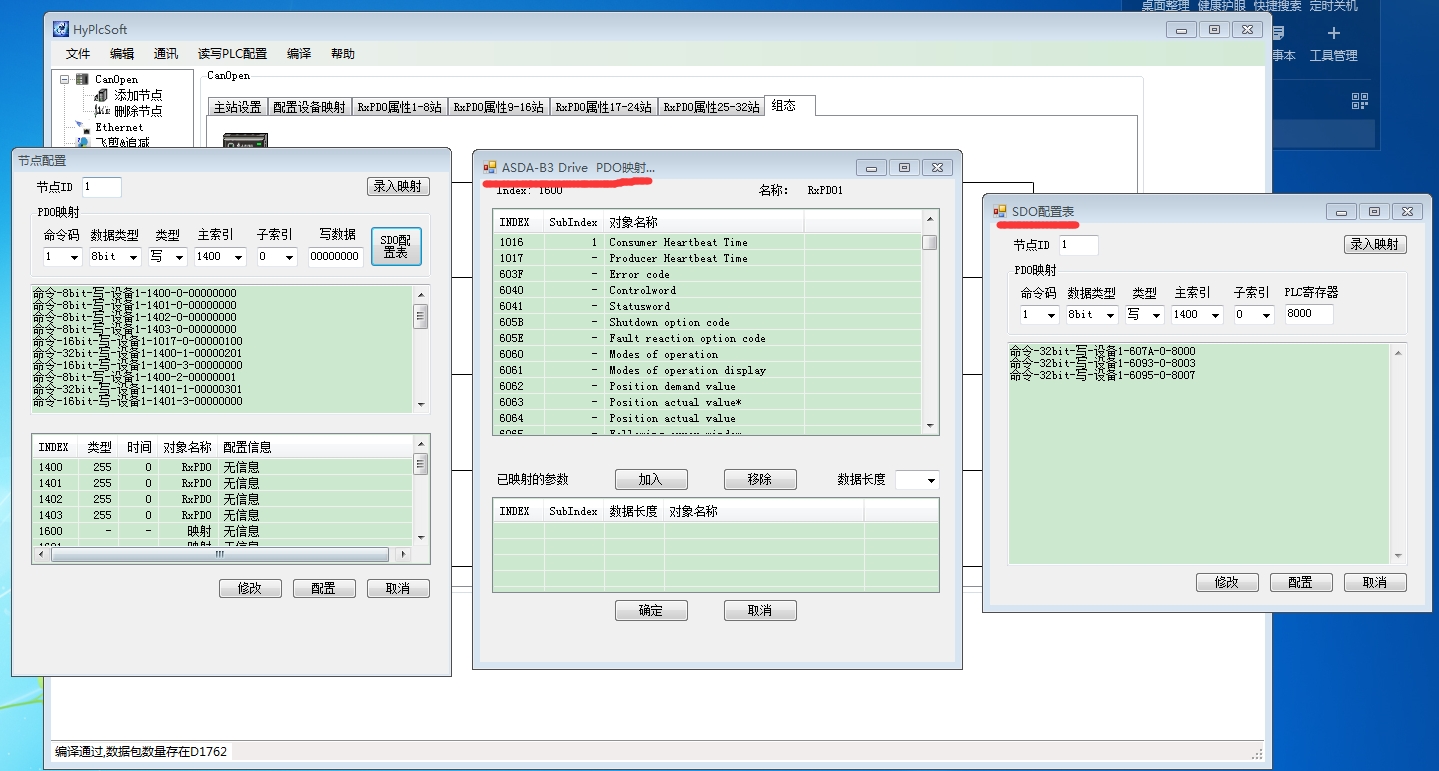Click 配置 button in 节点配置 window
Viewport: 1439px width, 771px height.
click(x=324, y=588)
